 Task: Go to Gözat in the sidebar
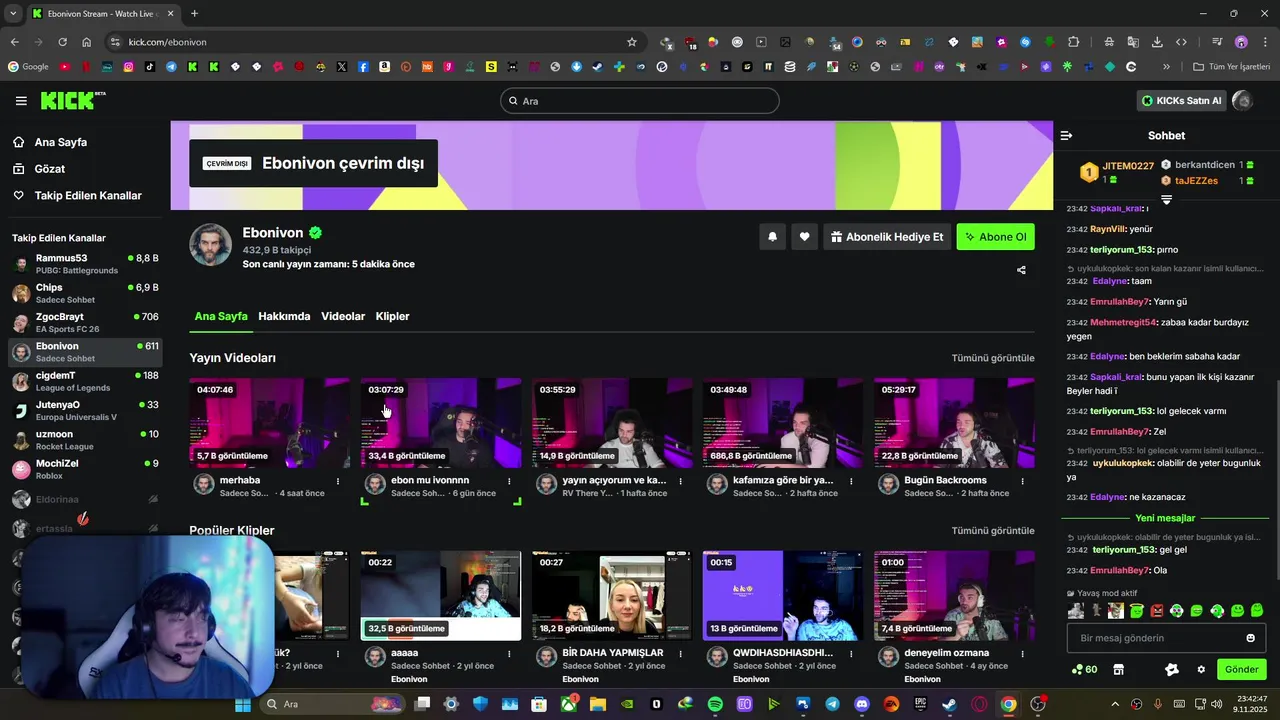[50, 169]
